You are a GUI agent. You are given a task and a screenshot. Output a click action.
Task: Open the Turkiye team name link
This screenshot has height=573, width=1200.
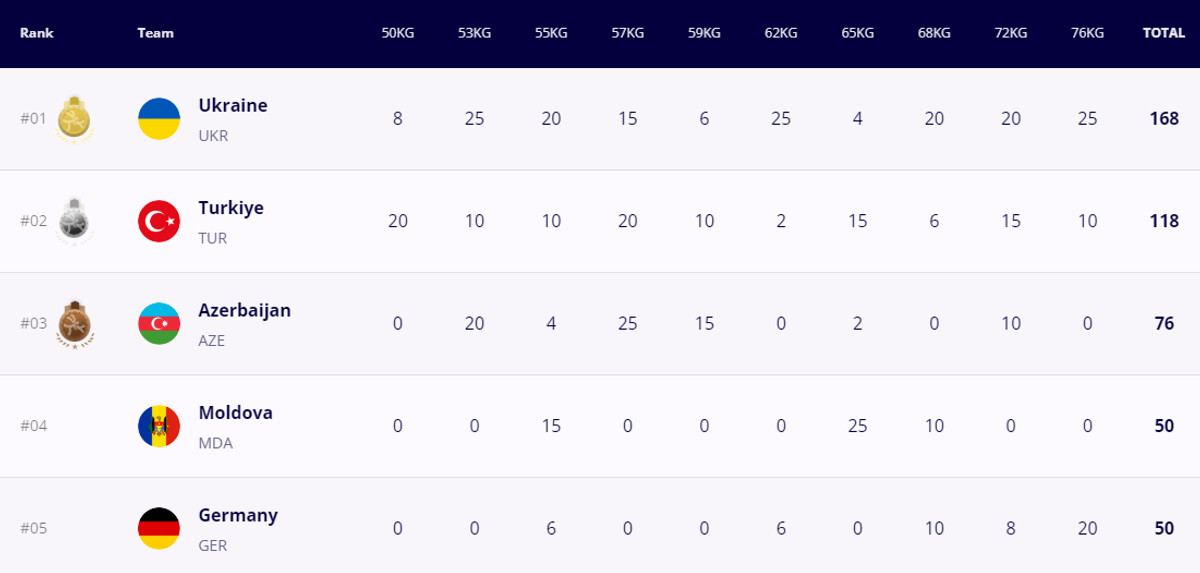[231, 208]
